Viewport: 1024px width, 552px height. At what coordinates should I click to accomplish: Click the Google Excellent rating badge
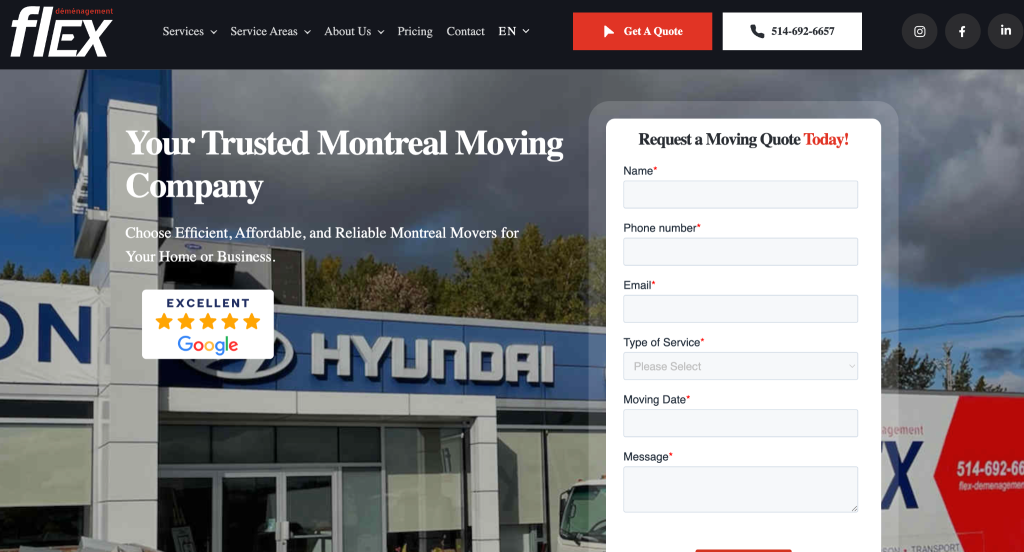(x=208, y=324)
